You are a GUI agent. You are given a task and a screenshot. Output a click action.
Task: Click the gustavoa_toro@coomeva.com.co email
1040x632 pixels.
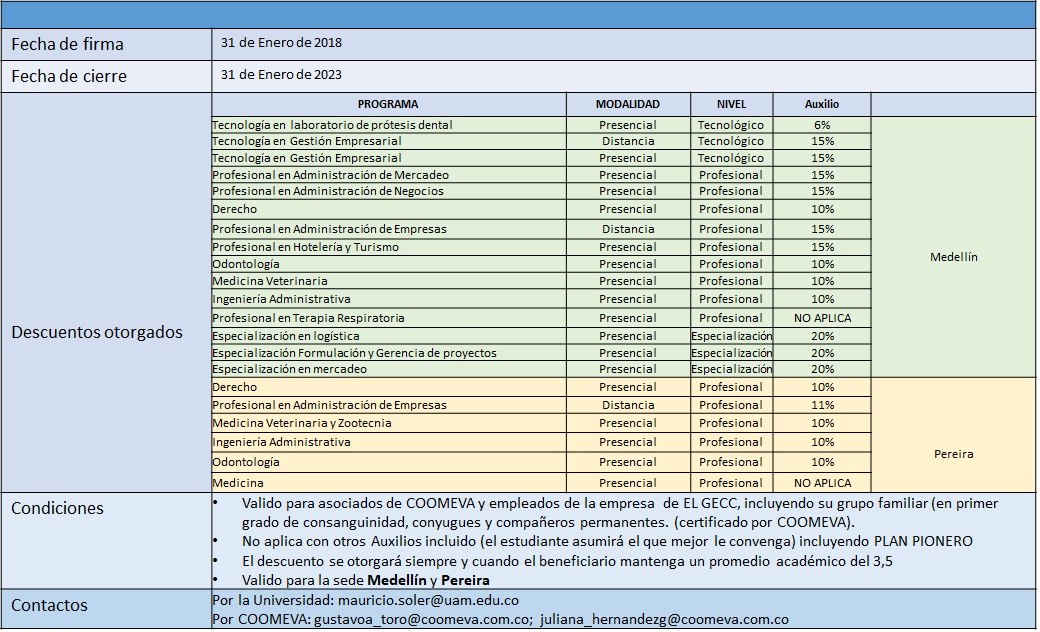click(423, 619)
